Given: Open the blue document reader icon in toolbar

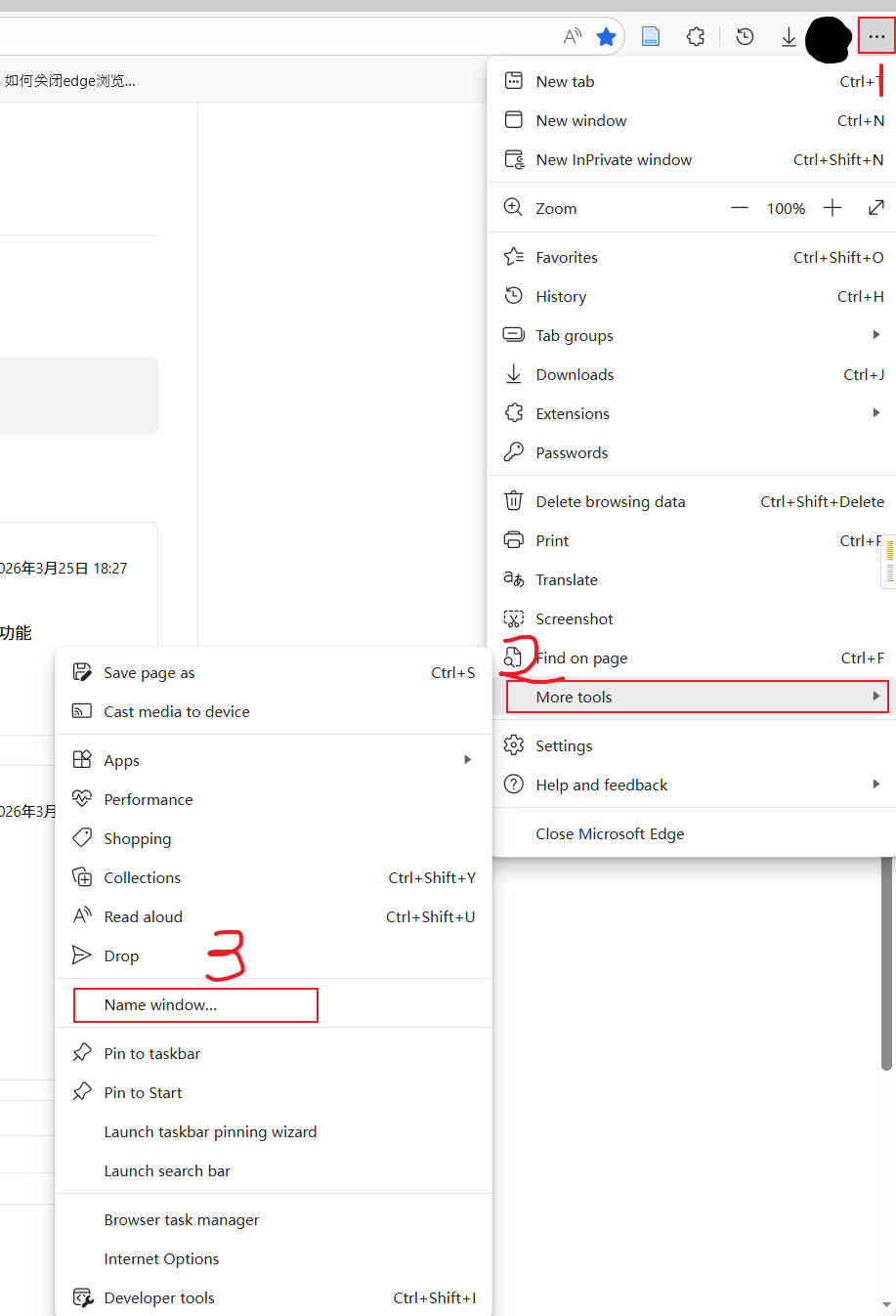Looking at the screenshot, I should 650,37.
